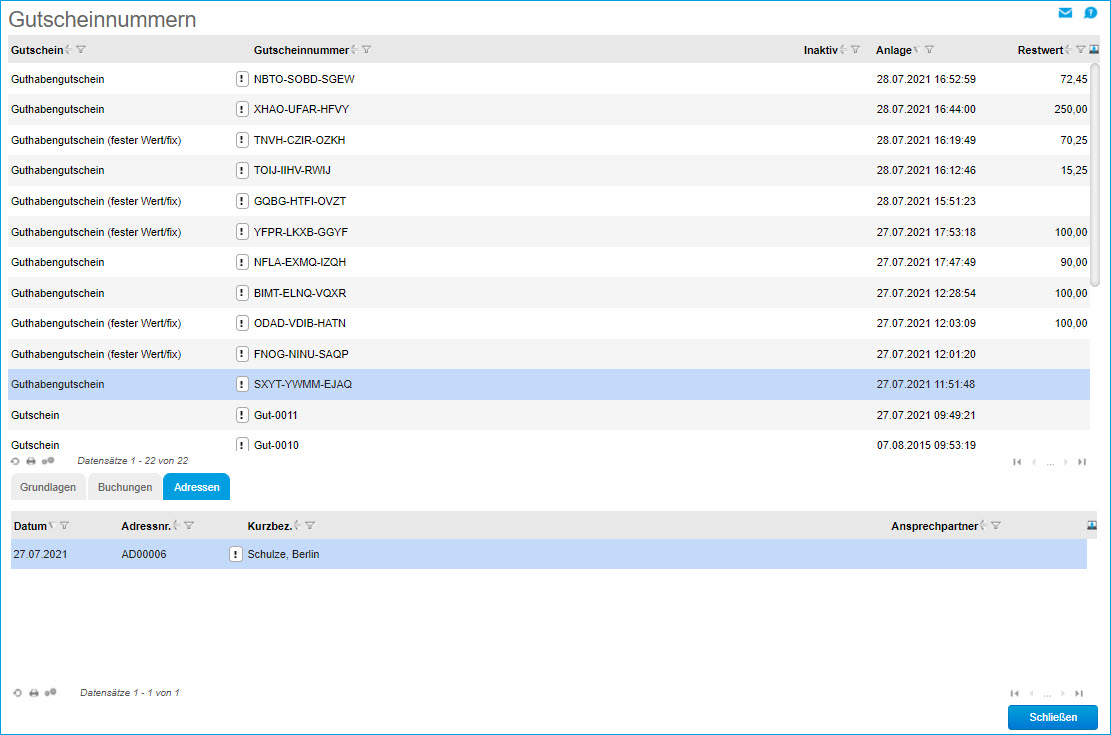Image resolution: width=1111 pixels, height=735 pixels.
Task: Jump to last page of voucher list
Action: (1082, 462)
